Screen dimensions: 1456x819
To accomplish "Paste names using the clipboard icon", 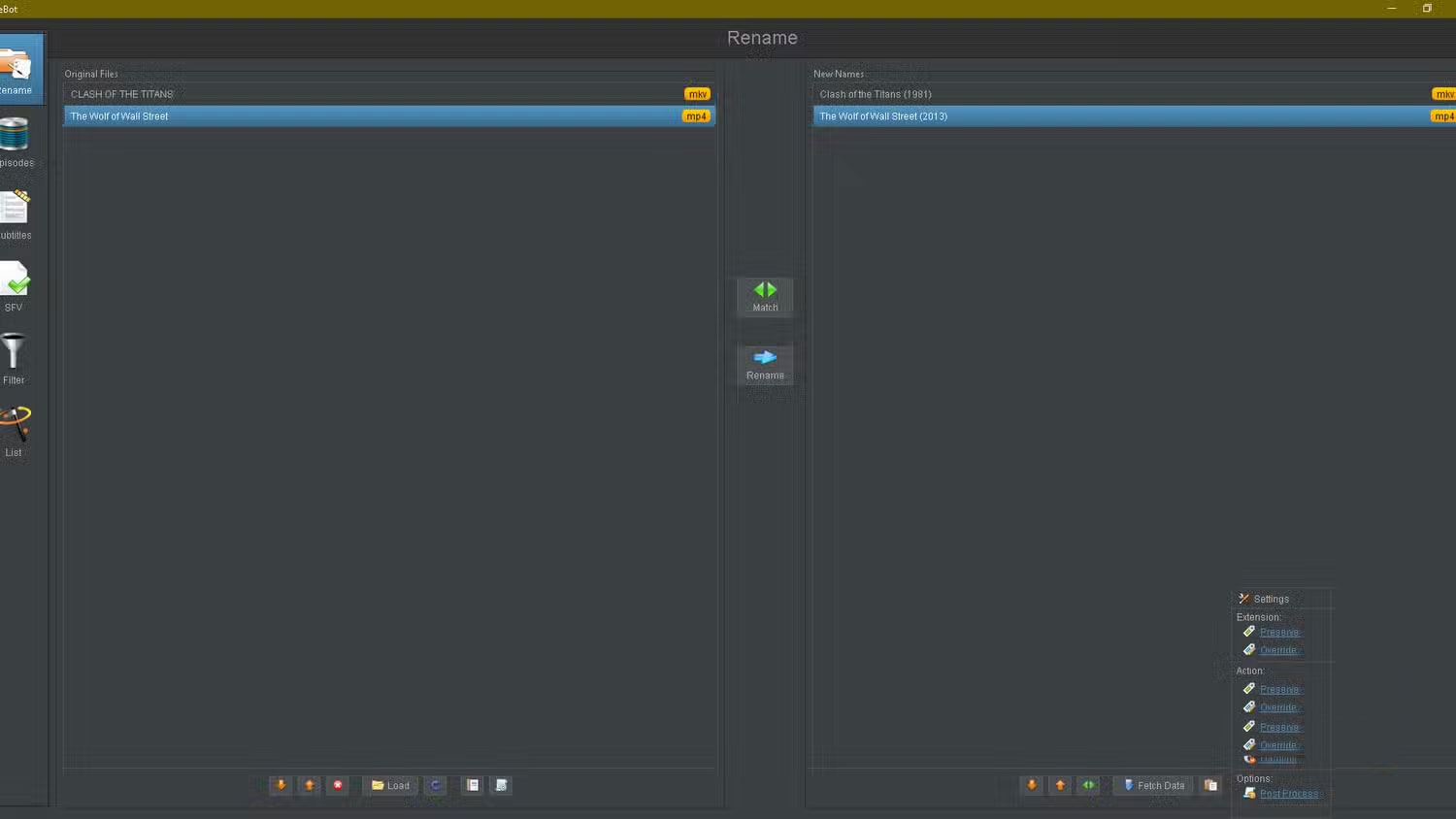I will [1209, 785].
